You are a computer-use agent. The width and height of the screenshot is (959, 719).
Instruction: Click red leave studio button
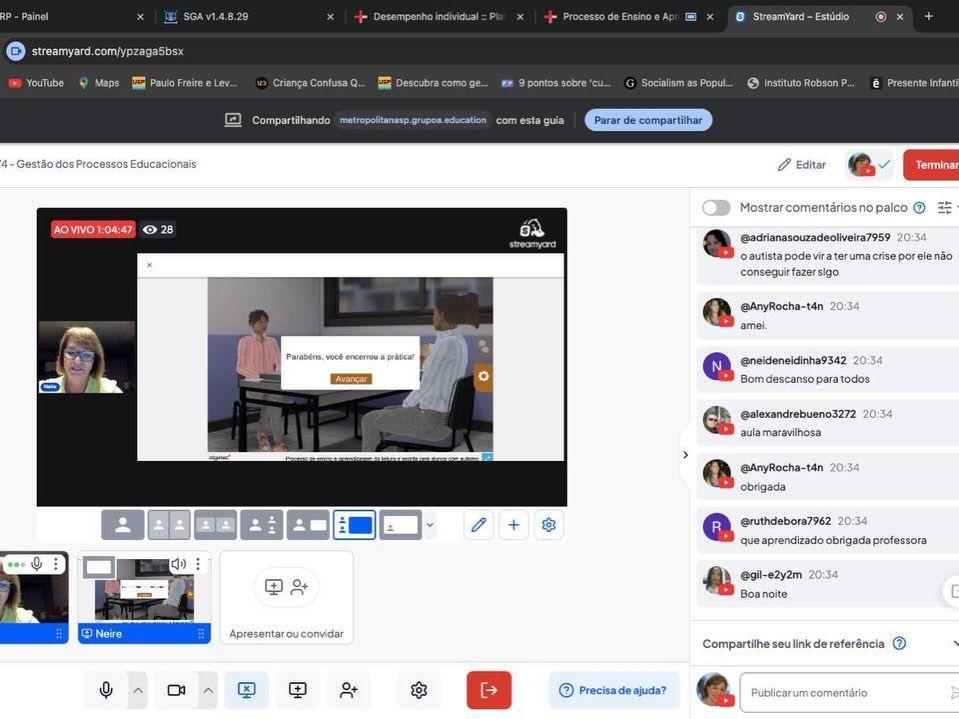(x=489, y=690)
